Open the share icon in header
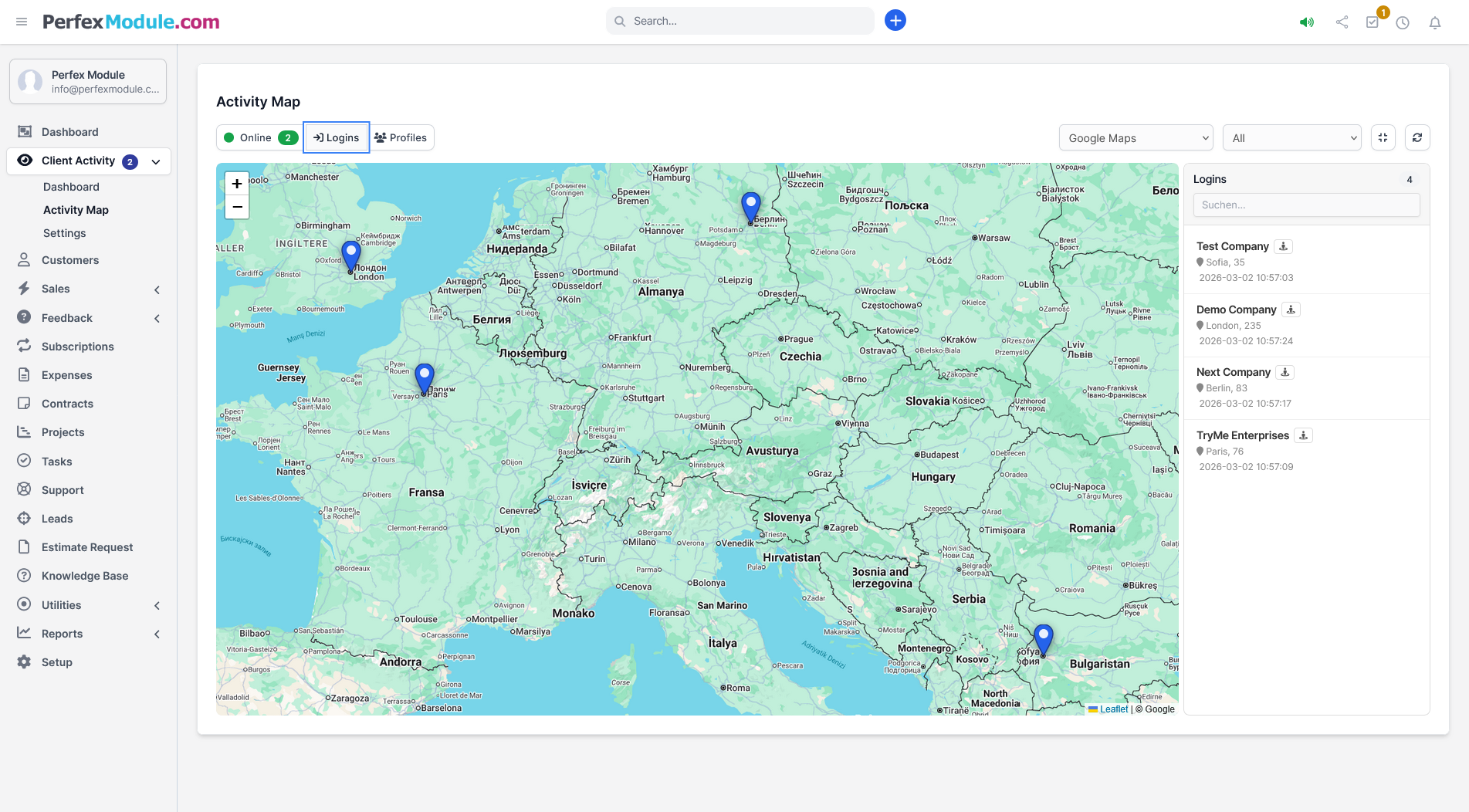The width and height of the screenshot is (1469, 812). [x=1342, y=22]
